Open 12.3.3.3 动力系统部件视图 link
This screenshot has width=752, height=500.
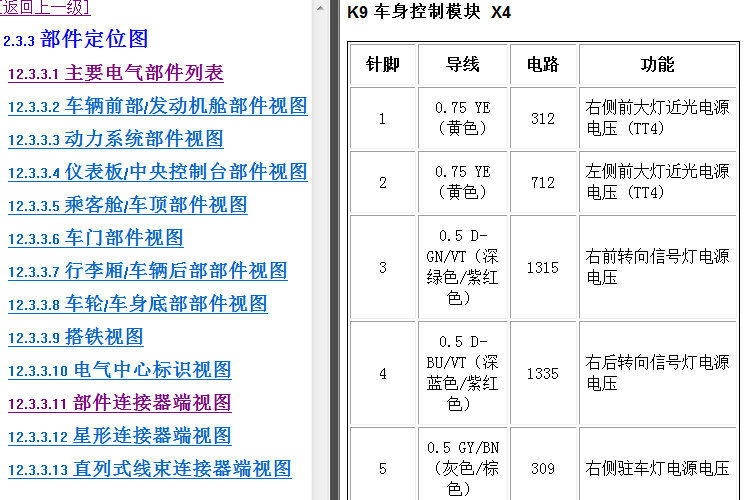point(116,140)
